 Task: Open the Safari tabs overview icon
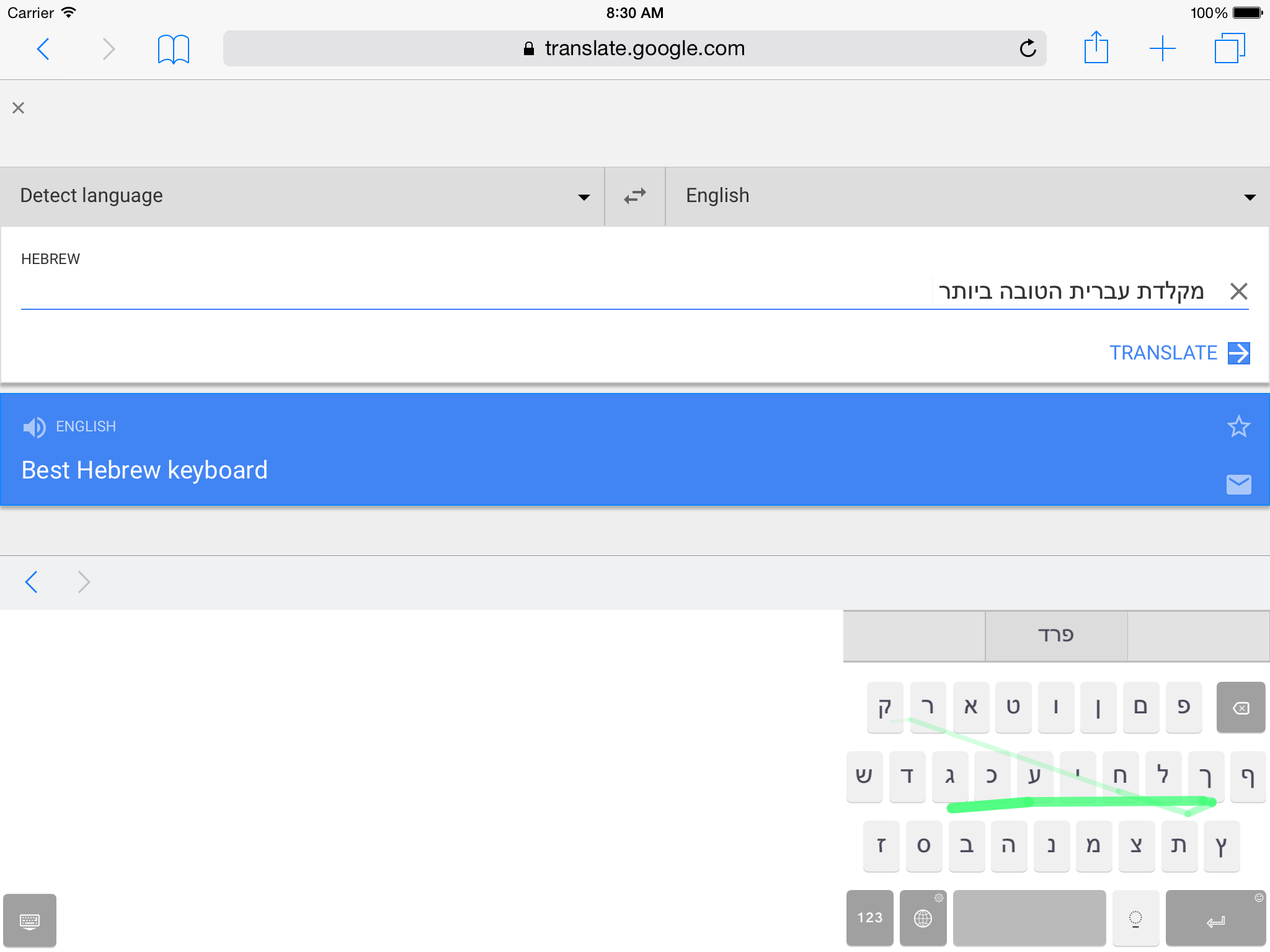click(x=1229, y=48)
